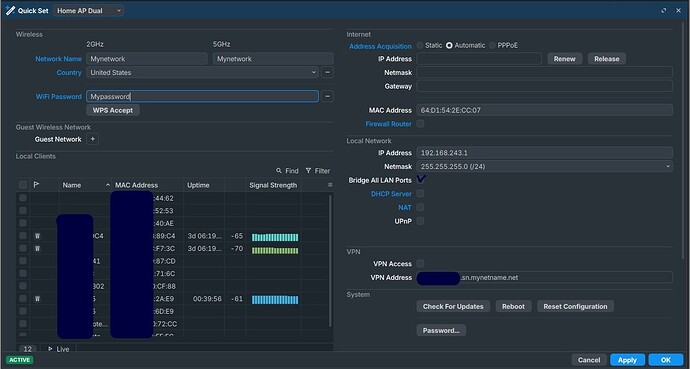Viewport: 690px width, 369px height.
Task: Click the 00:39:56 uptime cell
Action: pos(207,299)
